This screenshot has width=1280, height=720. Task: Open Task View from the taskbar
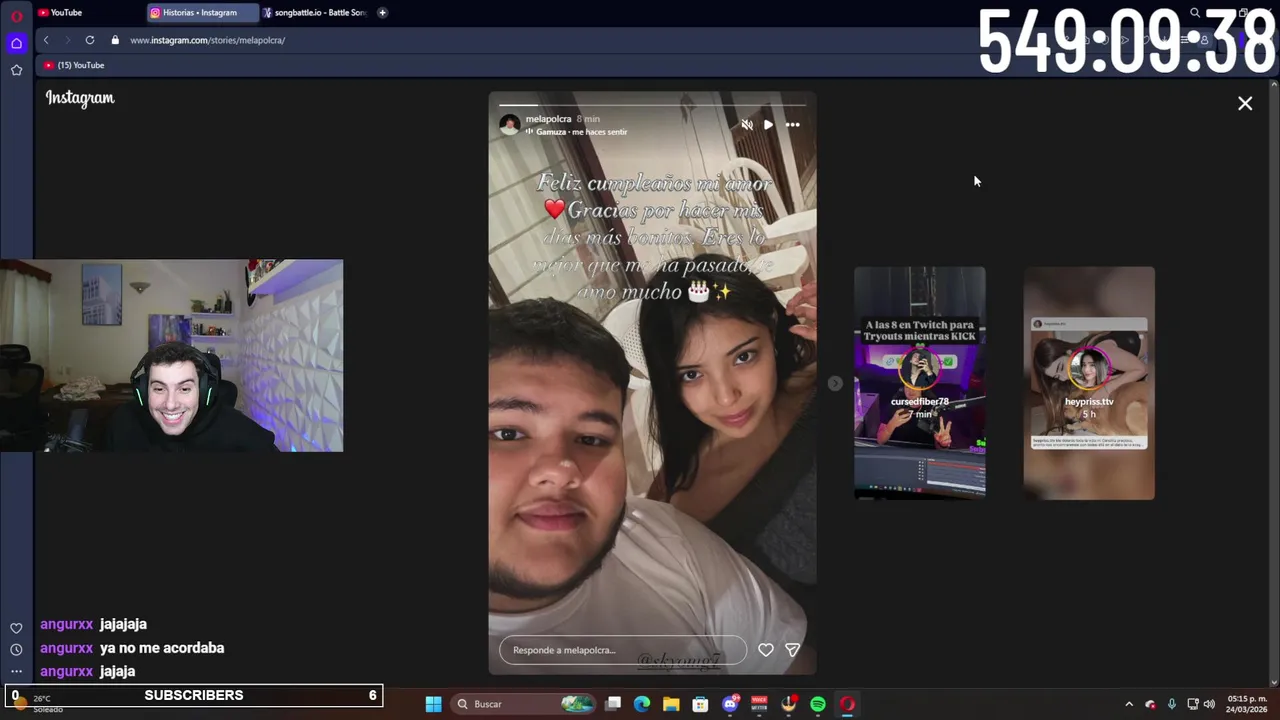click(613, 704)
